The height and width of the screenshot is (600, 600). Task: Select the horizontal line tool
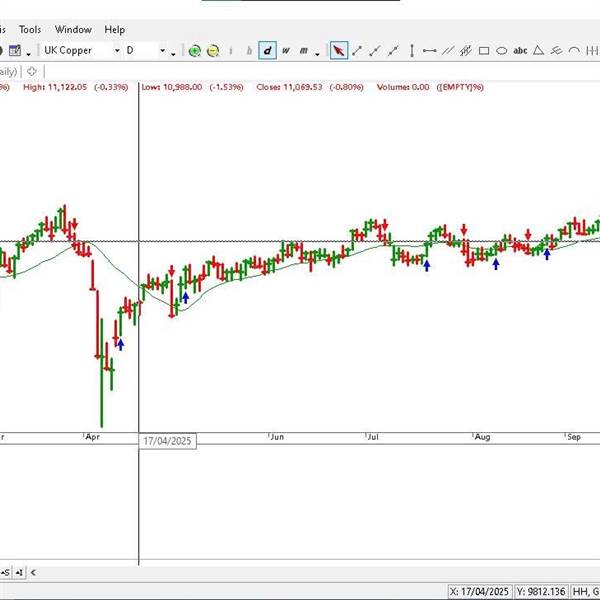(x=430, y=51)
